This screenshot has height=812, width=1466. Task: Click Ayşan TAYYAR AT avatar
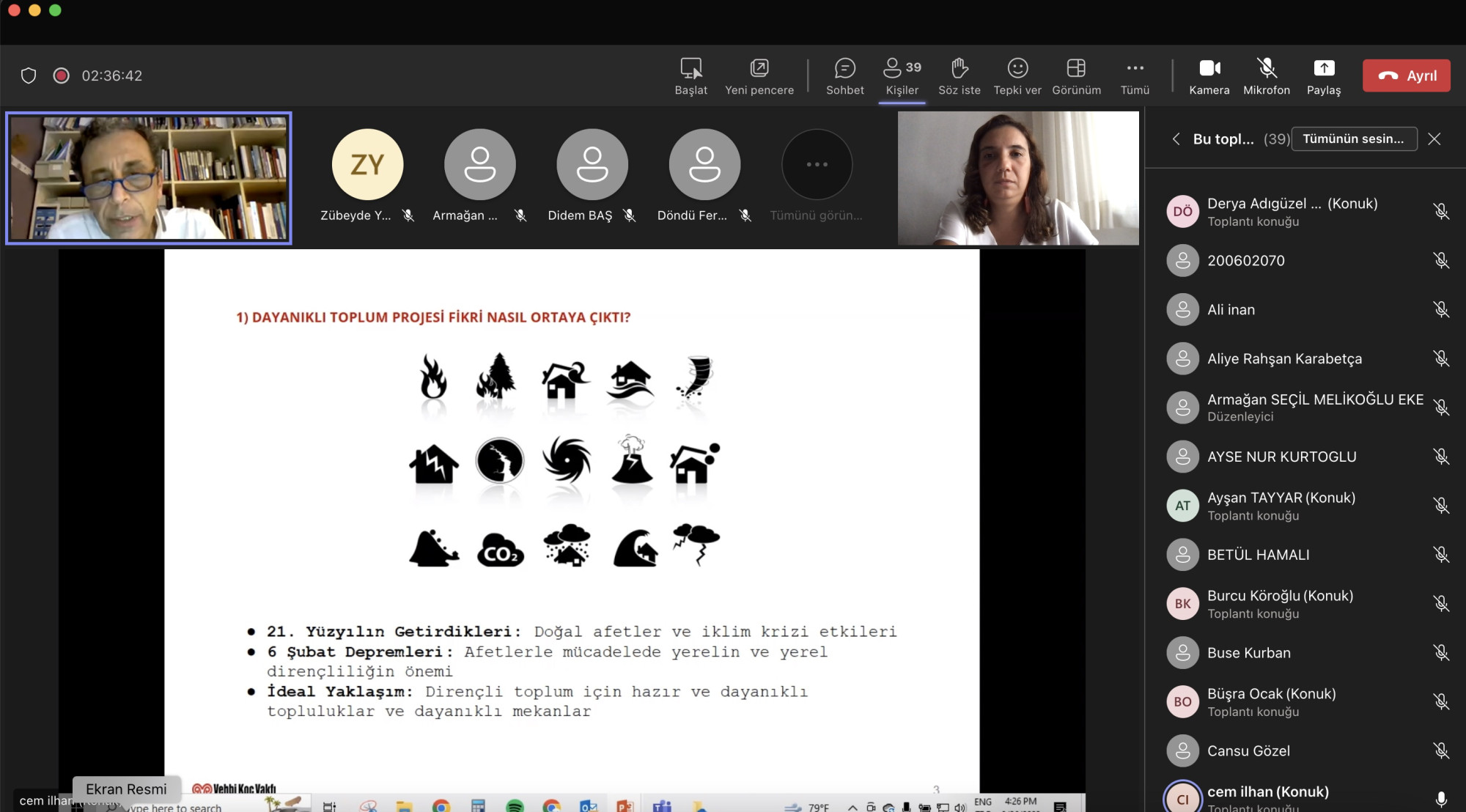[1182, 506]
